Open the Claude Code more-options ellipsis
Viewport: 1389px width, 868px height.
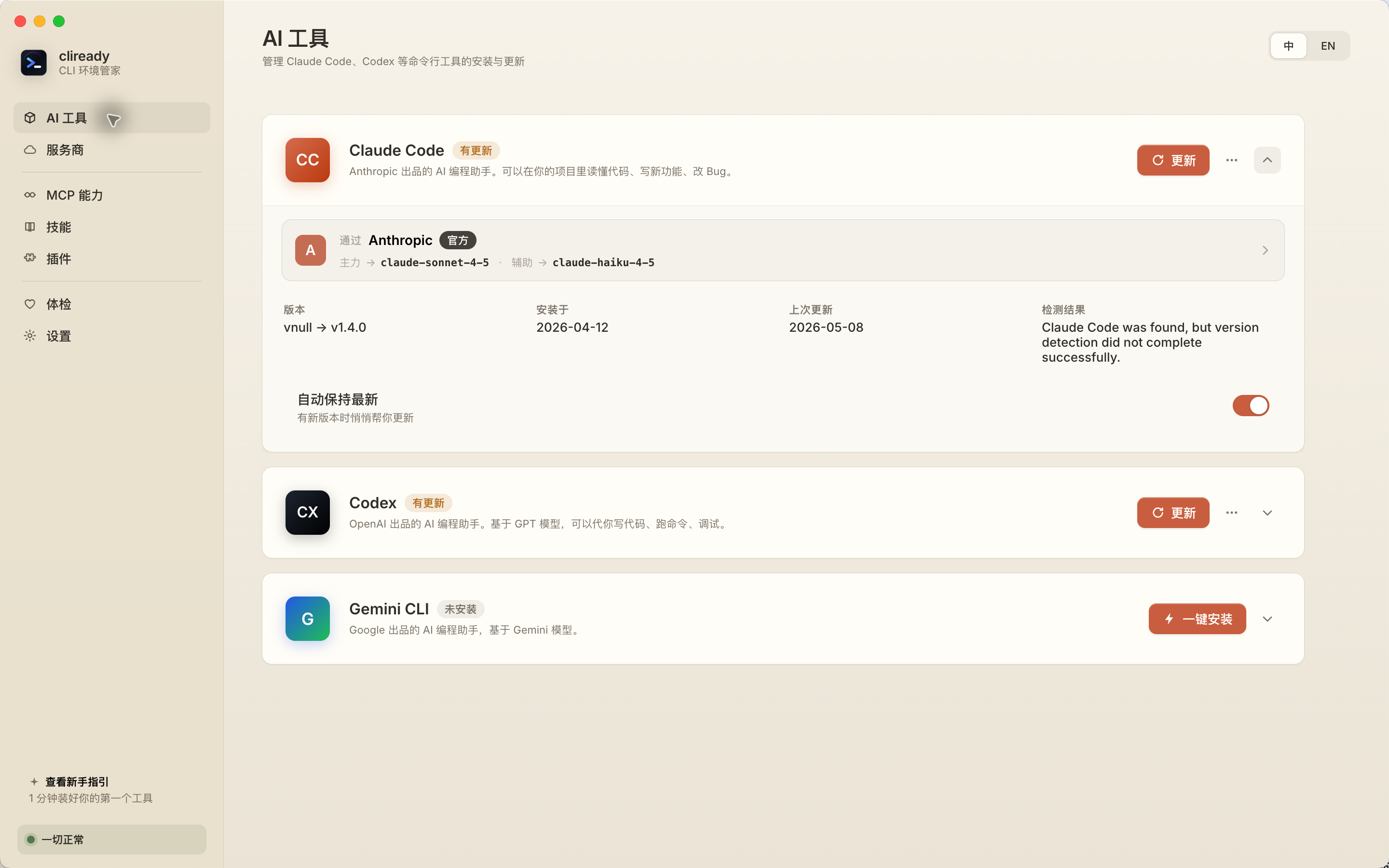tap(1232, 160)
